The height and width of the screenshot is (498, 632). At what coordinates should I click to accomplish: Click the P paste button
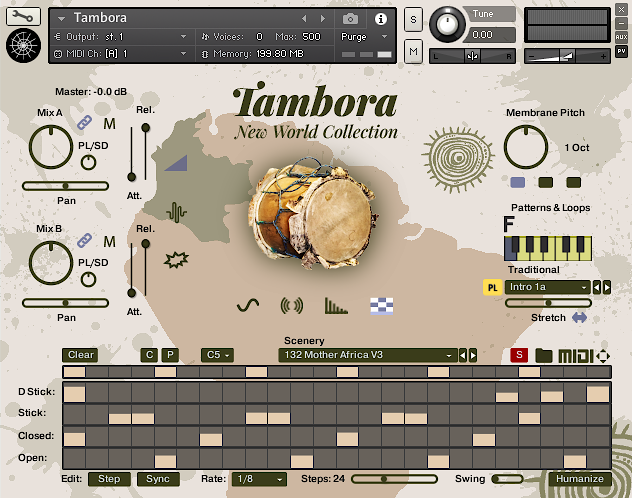click(x=170, y=355)
